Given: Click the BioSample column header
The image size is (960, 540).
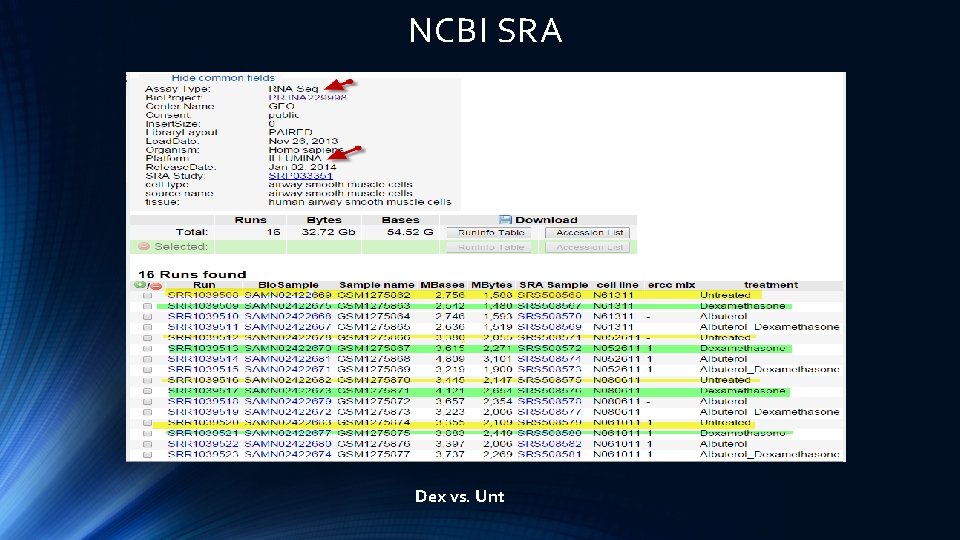Looking at the screenshot, I should (288, 285).
